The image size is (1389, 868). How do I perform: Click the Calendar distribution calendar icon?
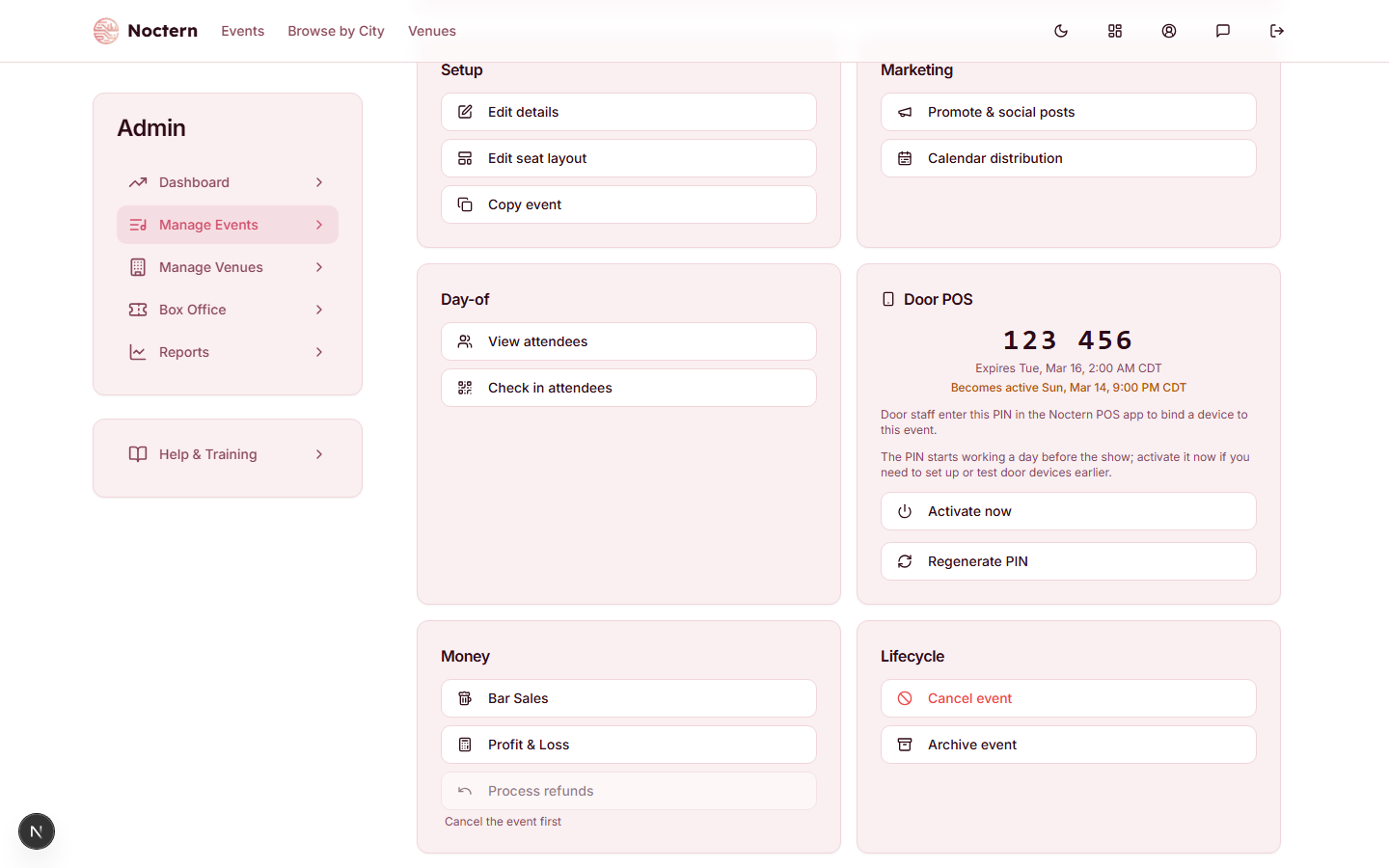(x=905, y=158)
